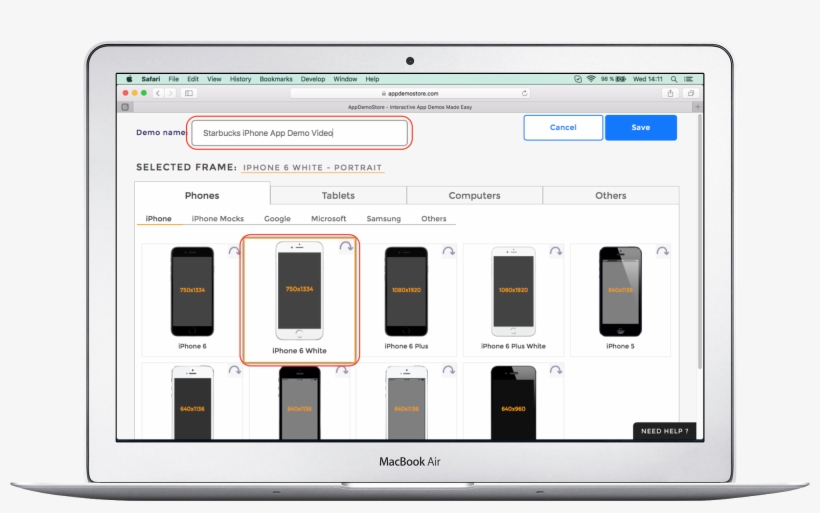Rotate the 640x960 phone frame
Image resolution: width=820 pixels, height=513 pixels.
556,371
